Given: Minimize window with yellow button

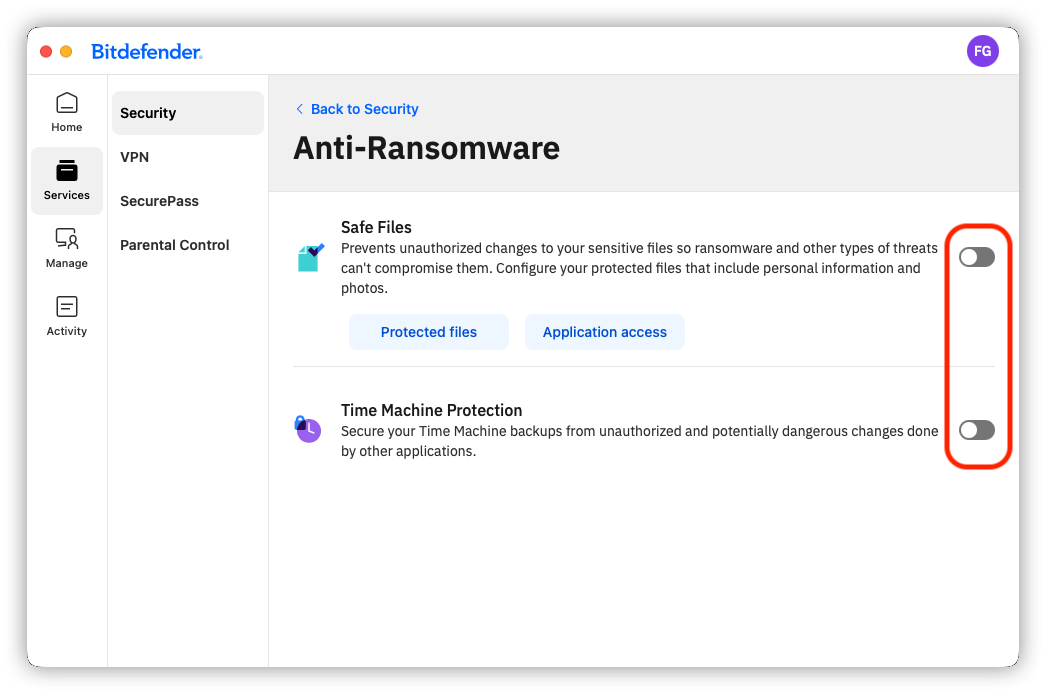Looking at the screenshot, I should click(66, 51).
